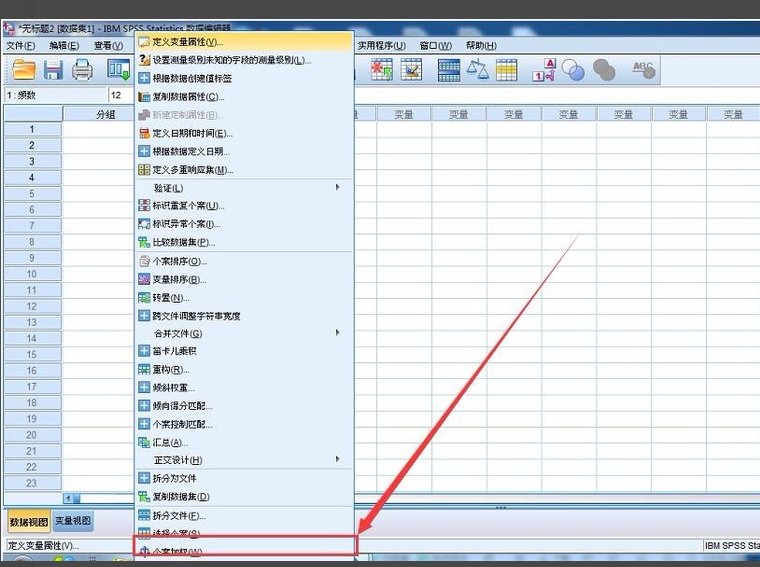Switch to the 数据视图 tab

pyautogui.click(x=29, y=522)
